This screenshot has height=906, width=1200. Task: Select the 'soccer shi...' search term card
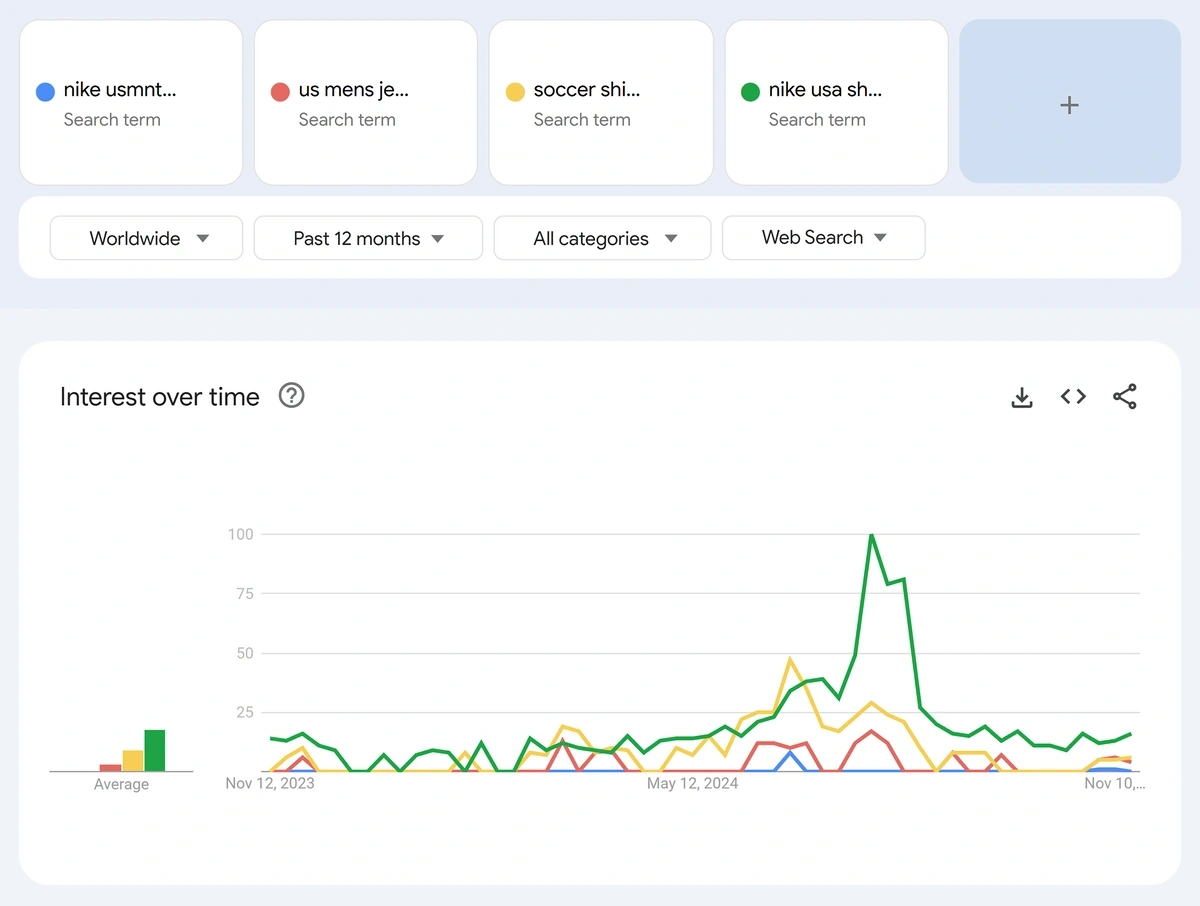[600, 104]
